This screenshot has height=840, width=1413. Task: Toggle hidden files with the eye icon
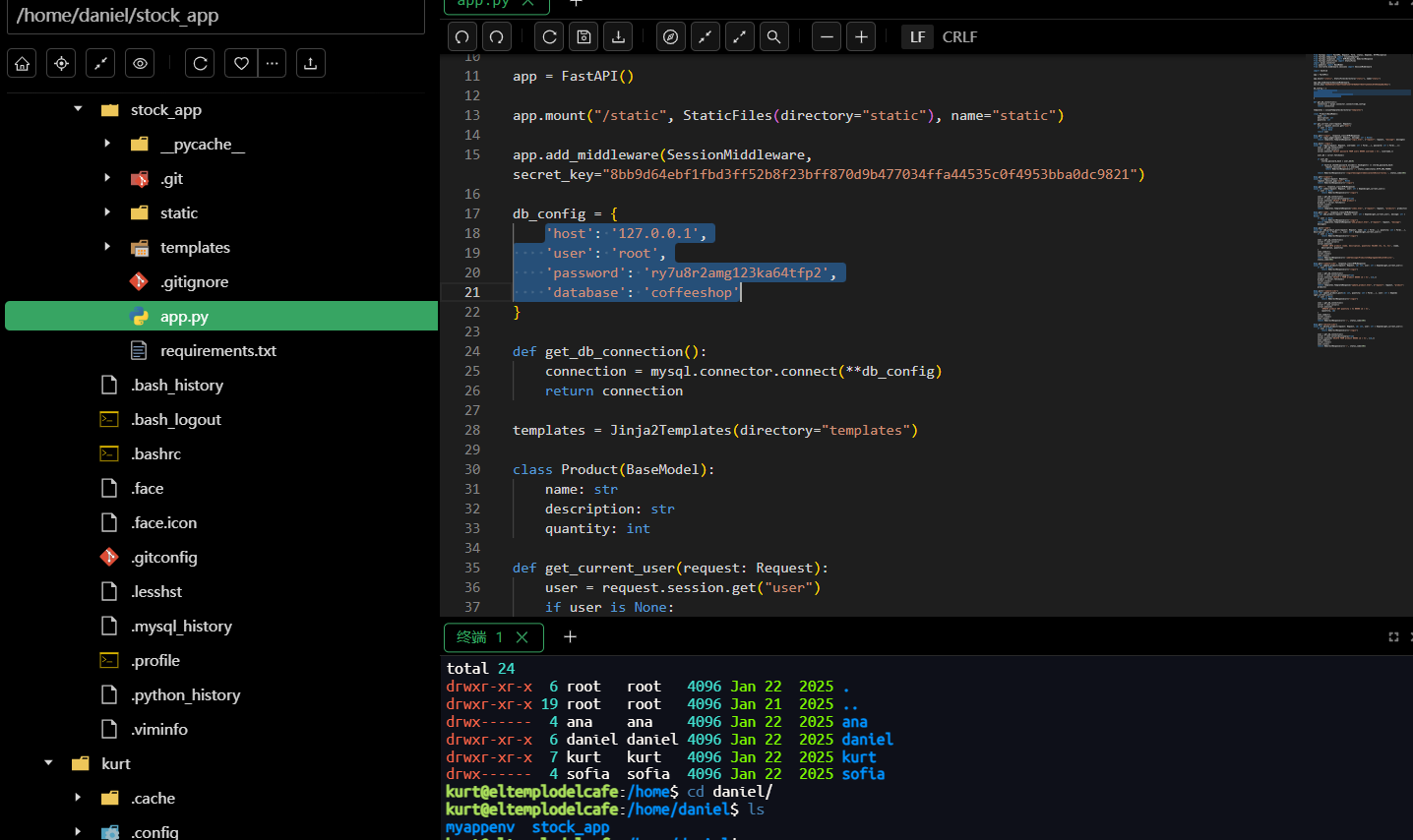pos(141,63)
